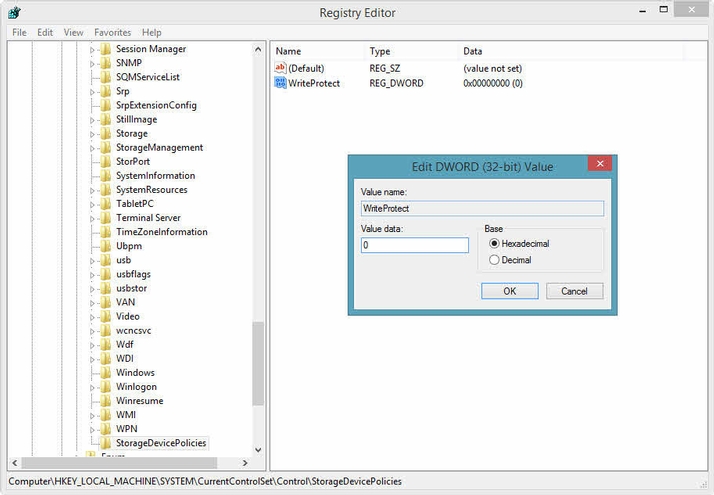
Task: Click the 0x00000000 (0) data cell
Action: coord(493,83)
